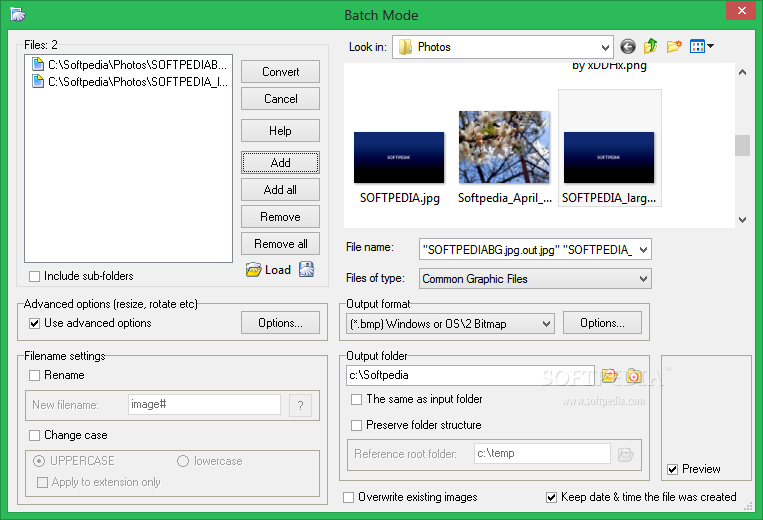Click the file browser scrollbar thumb
763x520 pixels.
742,145
